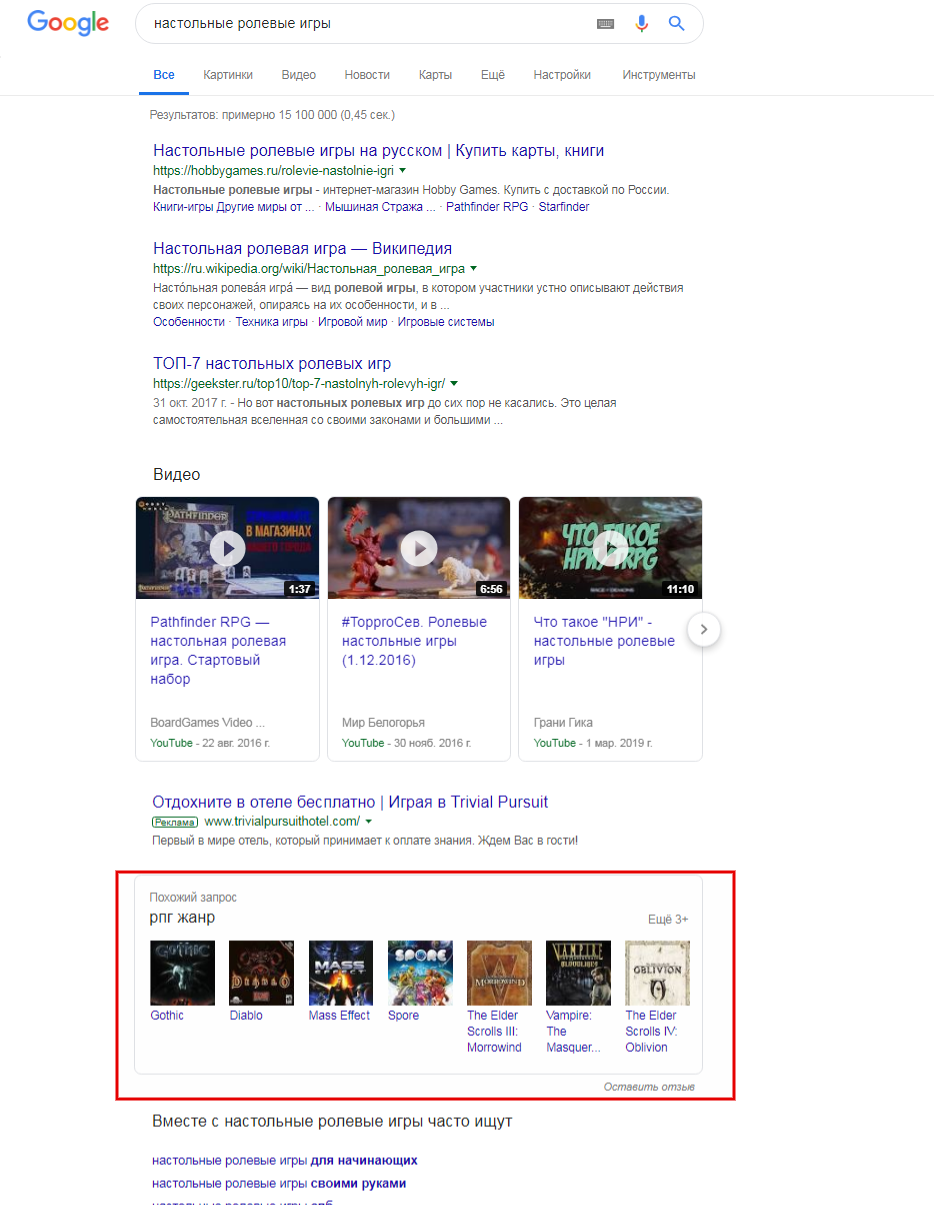Click Оставить отзыв feedback link
Screen dimensions: 934x1205
click(x=649, y=1087)
